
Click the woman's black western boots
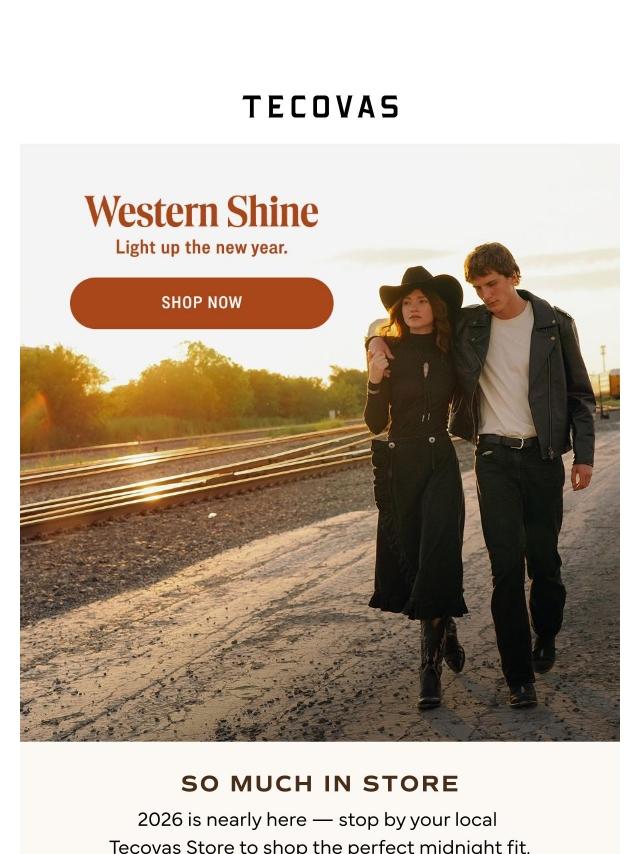point(438,659)
